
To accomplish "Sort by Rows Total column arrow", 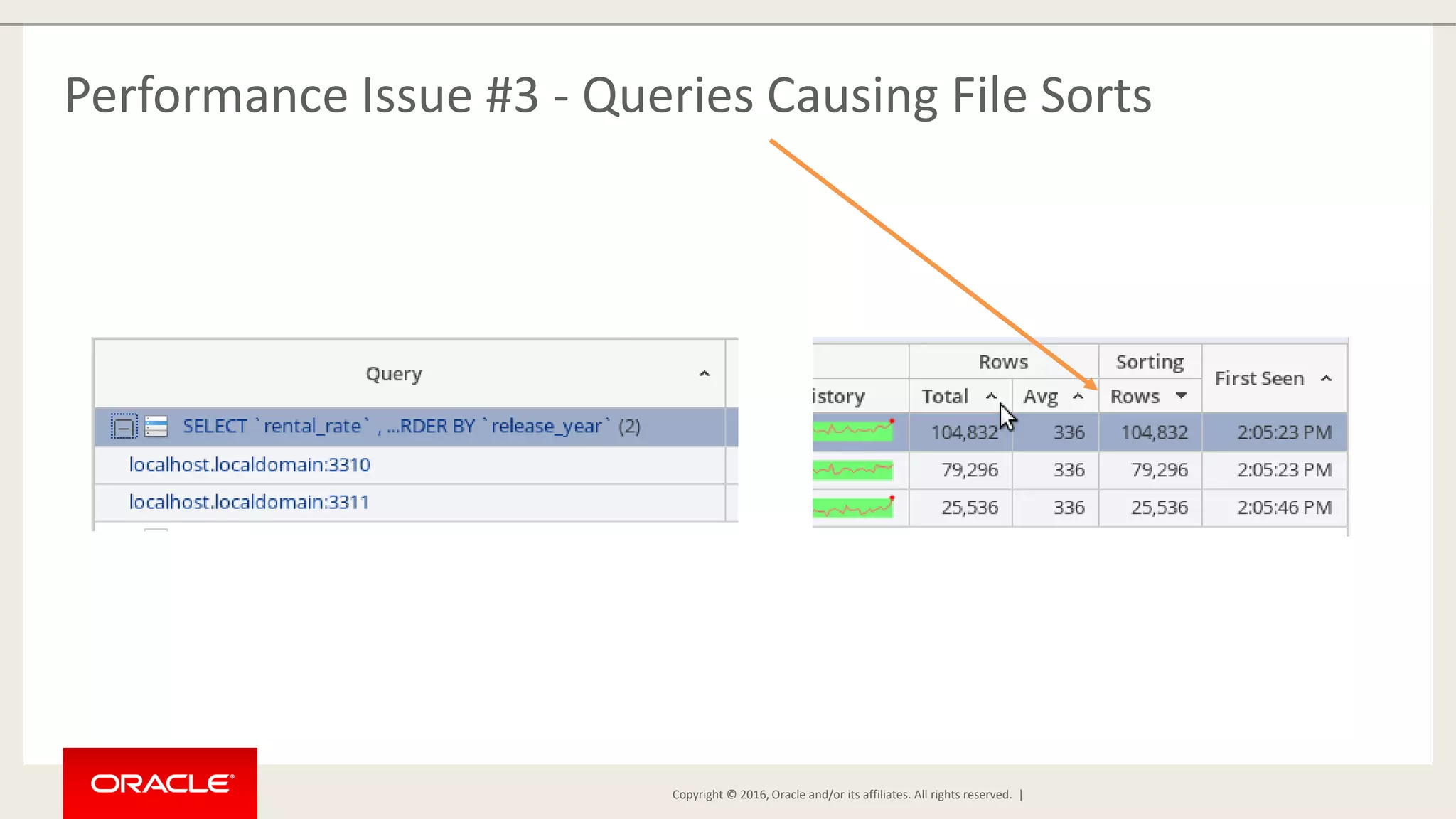I will 991,396.
